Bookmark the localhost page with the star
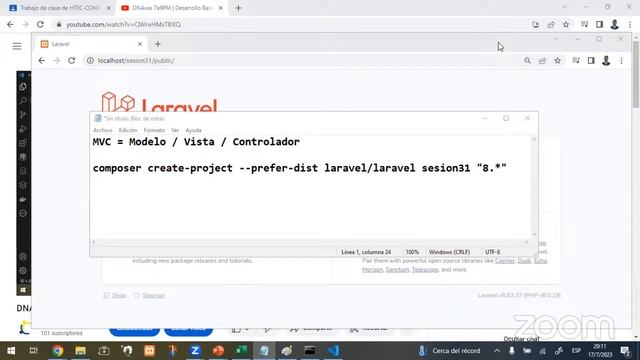 click(558, 60)
